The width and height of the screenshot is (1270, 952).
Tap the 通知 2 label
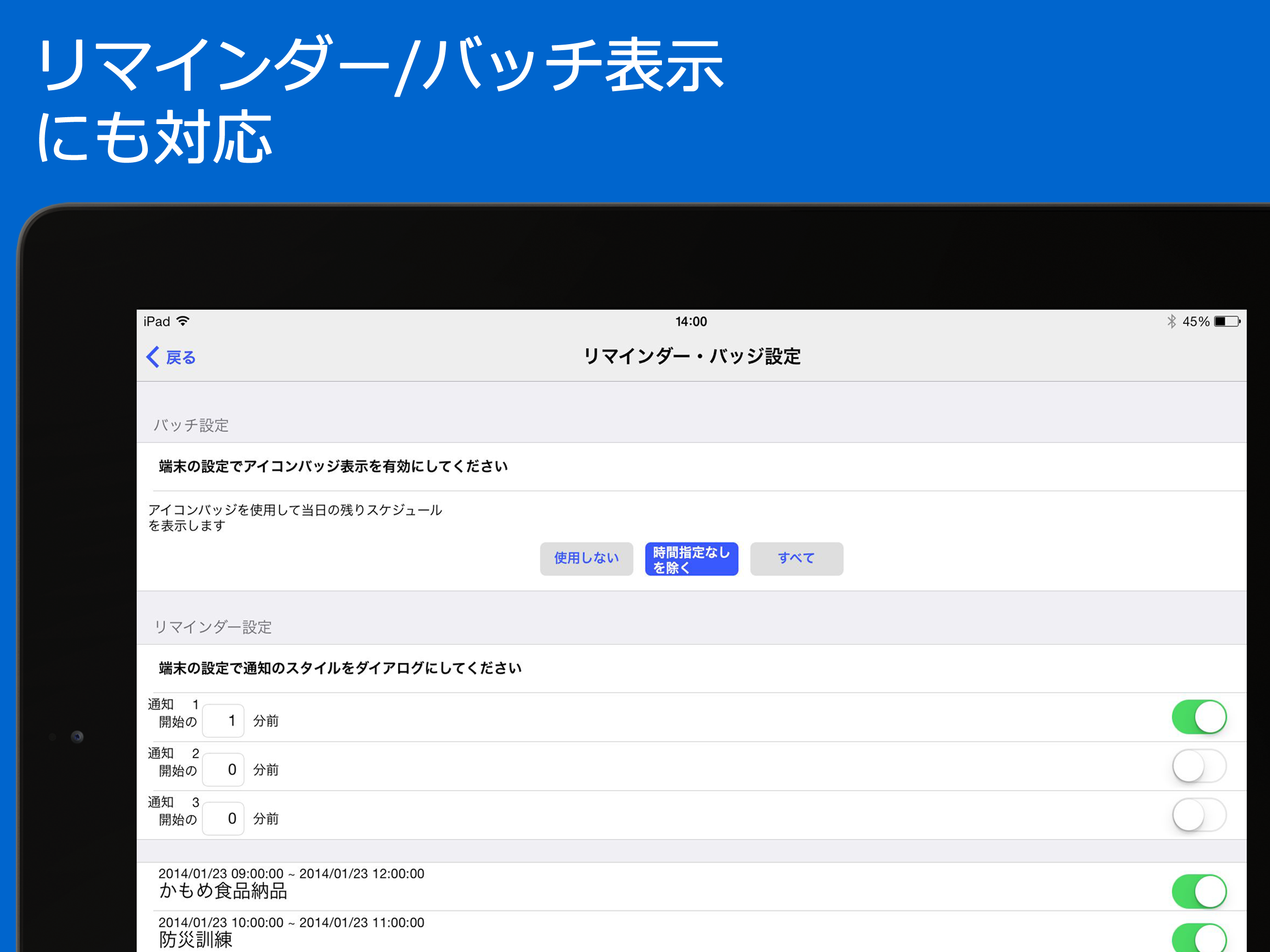pos(173,754)
